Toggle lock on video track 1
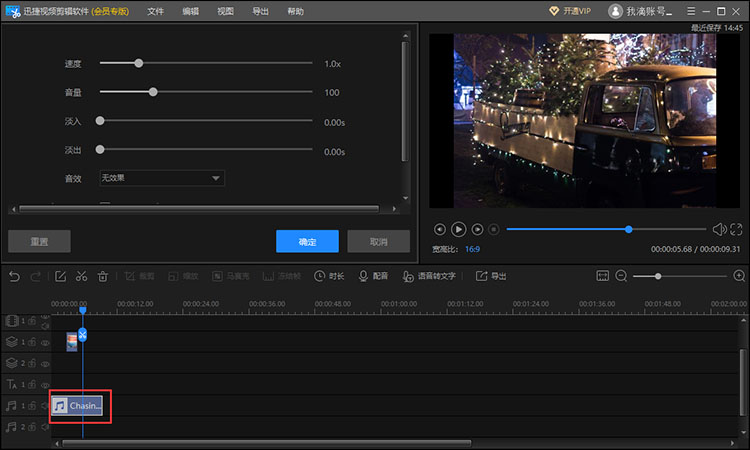750x450 pixels. (33, 321)
